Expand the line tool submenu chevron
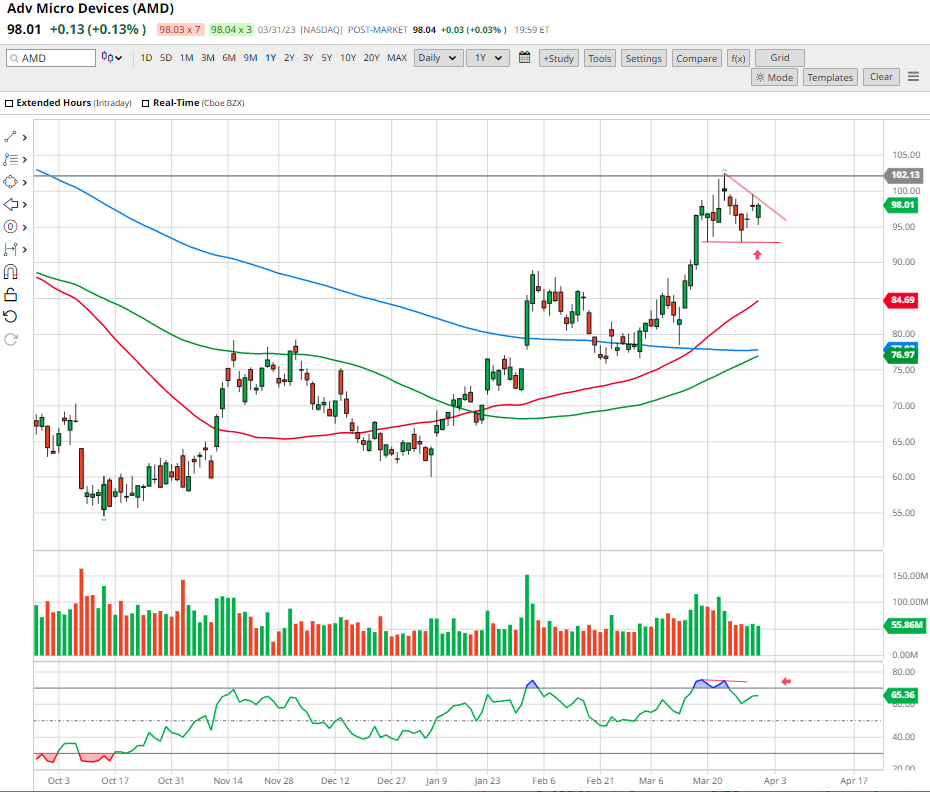The height and width of the screenshot is (792, 930). point(24,138)
